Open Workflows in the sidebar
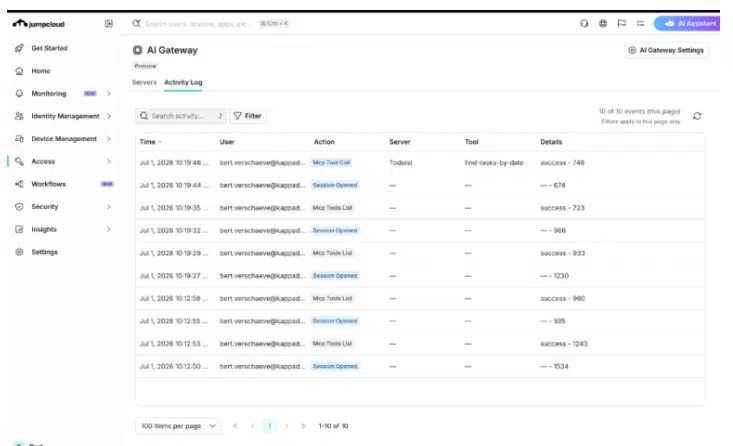 tap(49, 184)
